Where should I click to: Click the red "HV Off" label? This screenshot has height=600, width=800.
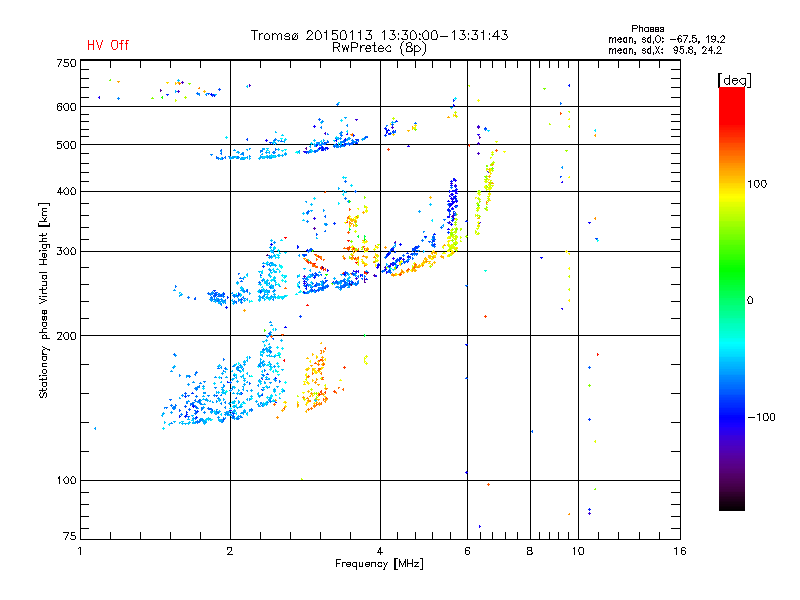click(x=108, y=45)
